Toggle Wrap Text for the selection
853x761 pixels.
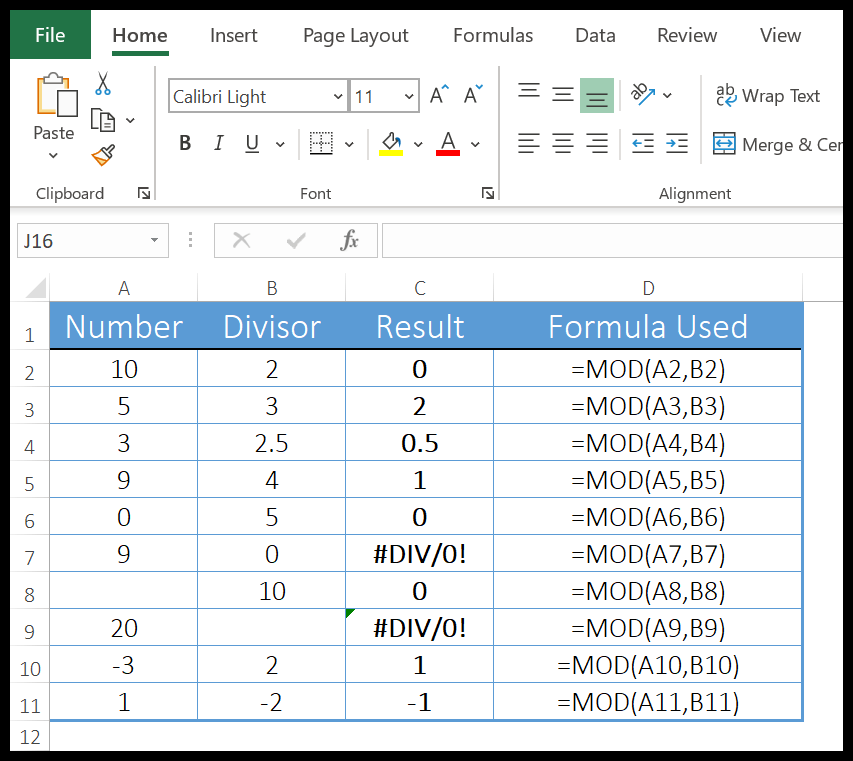point(769,96)
